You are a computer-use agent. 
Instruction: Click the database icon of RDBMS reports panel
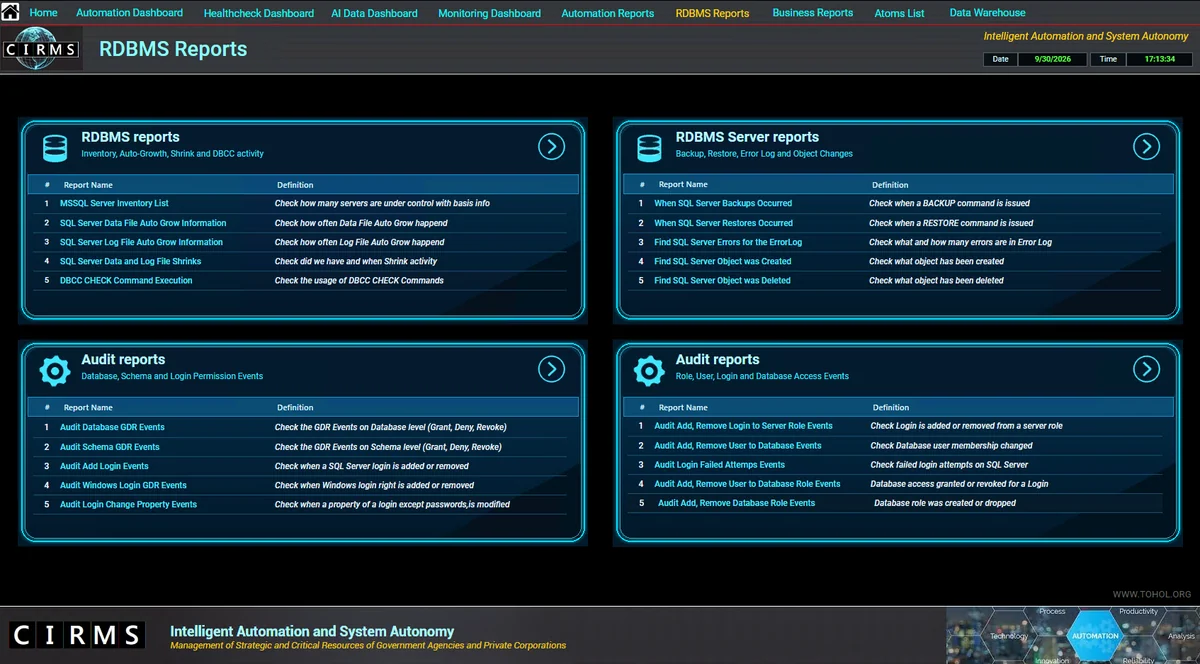tap(55, 147)
